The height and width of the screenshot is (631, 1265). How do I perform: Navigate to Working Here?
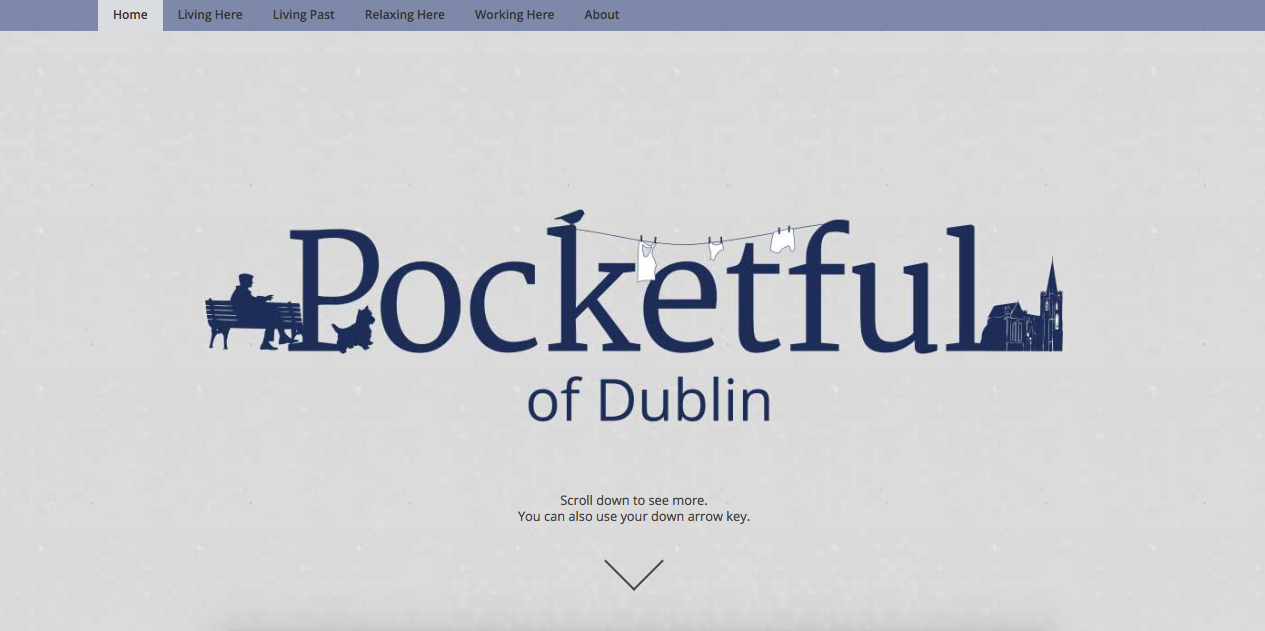[x=514, y=15]
